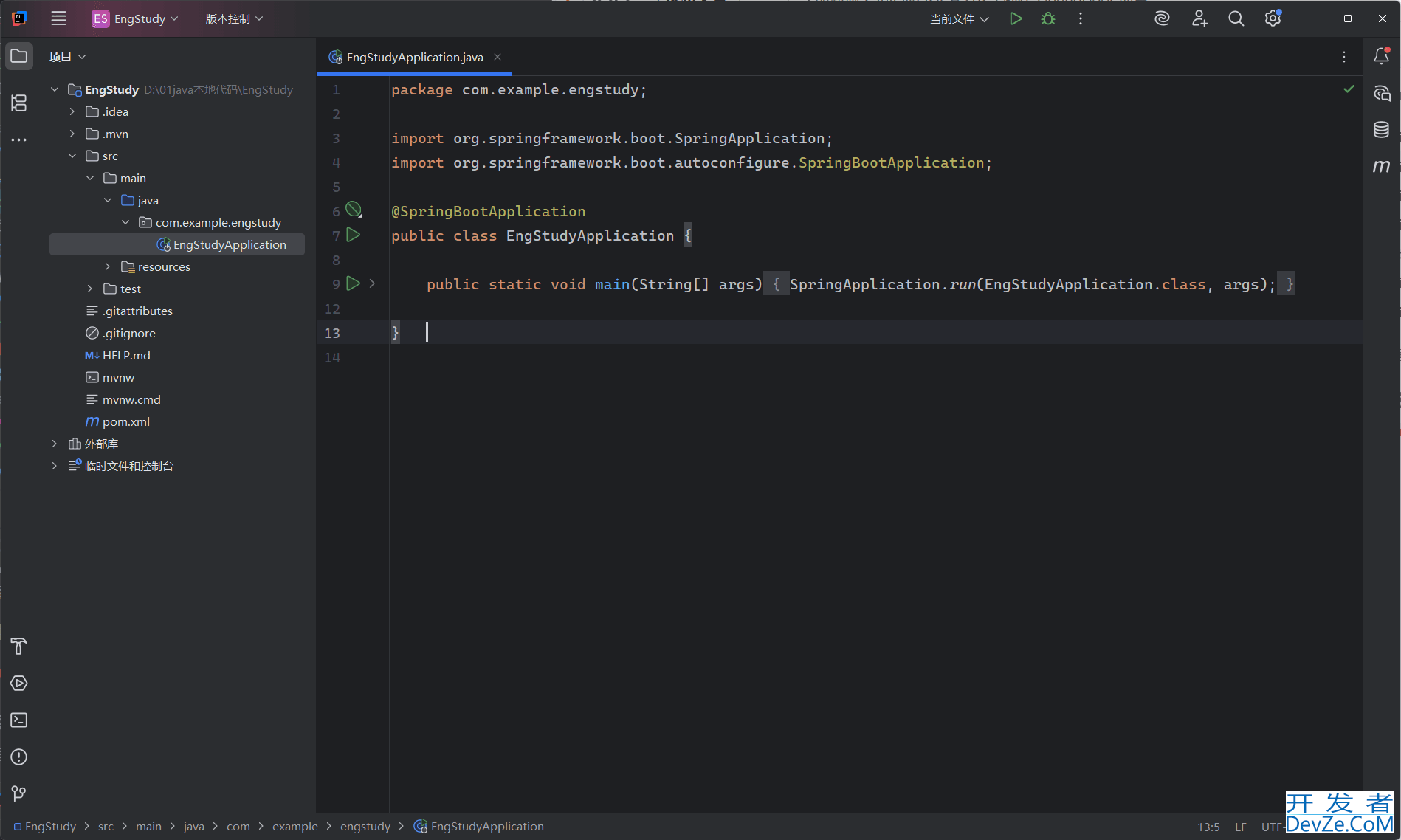This screenshot has height=840, width=1401.
Task: Open the Database tool window
Action: coord(1382,130)
